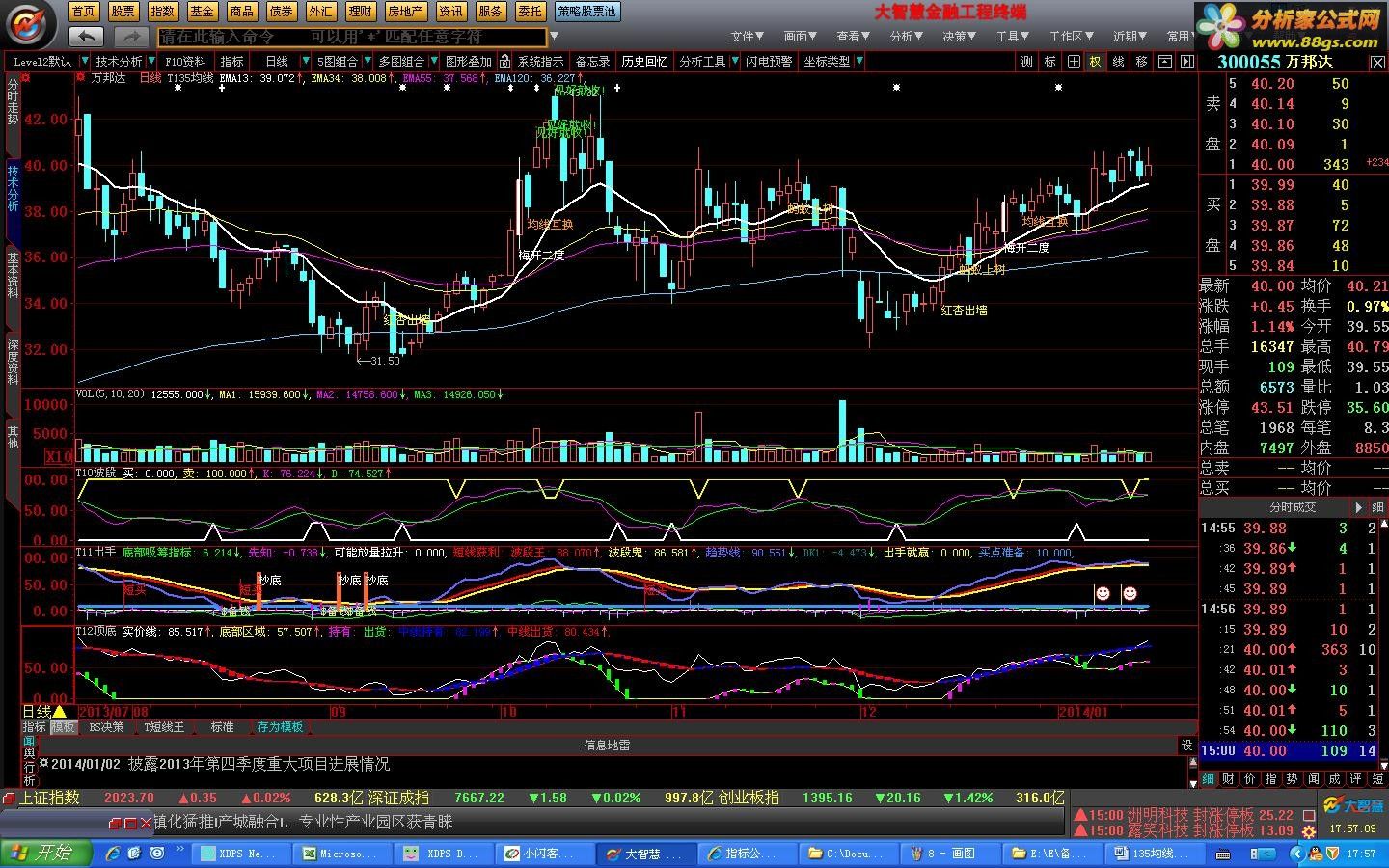Click the 大智慧 tray logo
Image resolution: width=1389 pixels, height=868 pixels.
[1355, 805]
